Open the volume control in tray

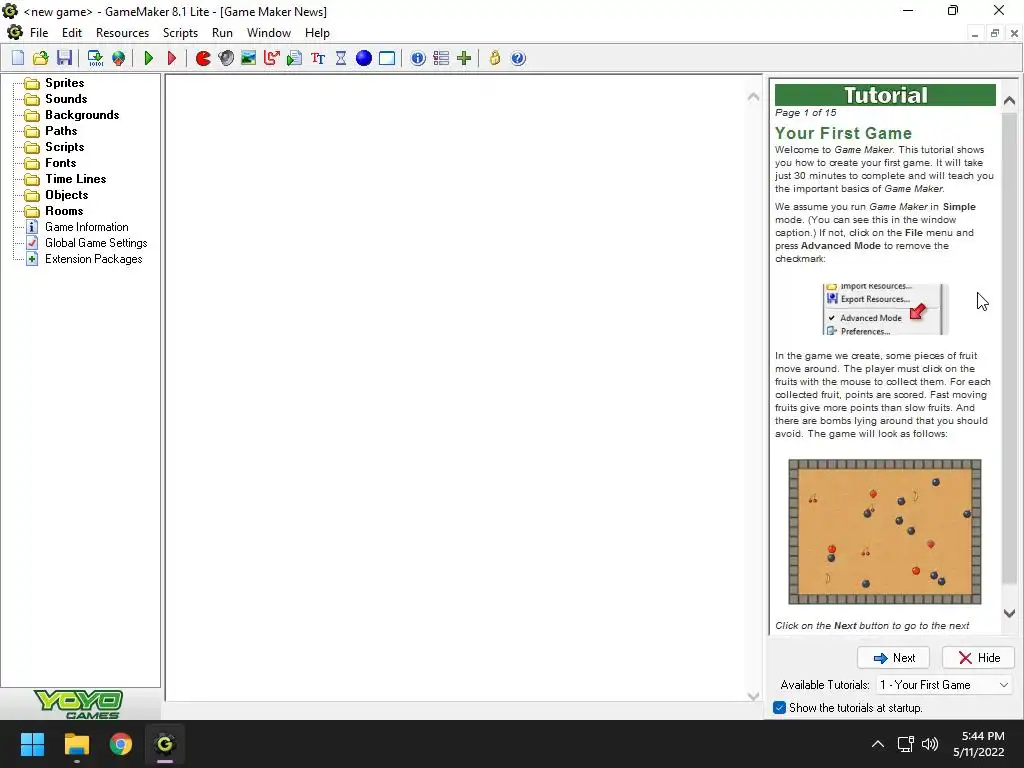(930, 744)
